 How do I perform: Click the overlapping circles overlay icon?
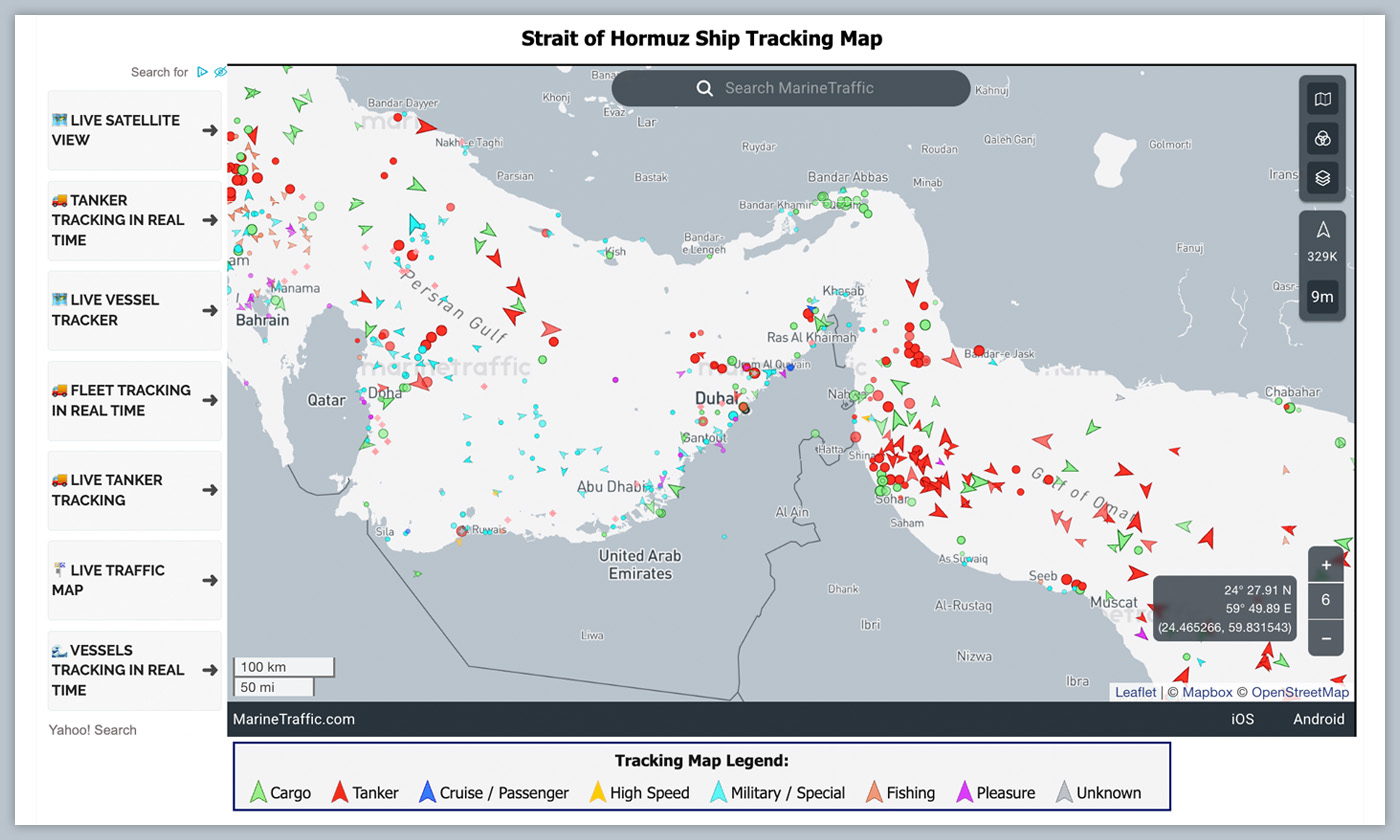pos(1322,138)
